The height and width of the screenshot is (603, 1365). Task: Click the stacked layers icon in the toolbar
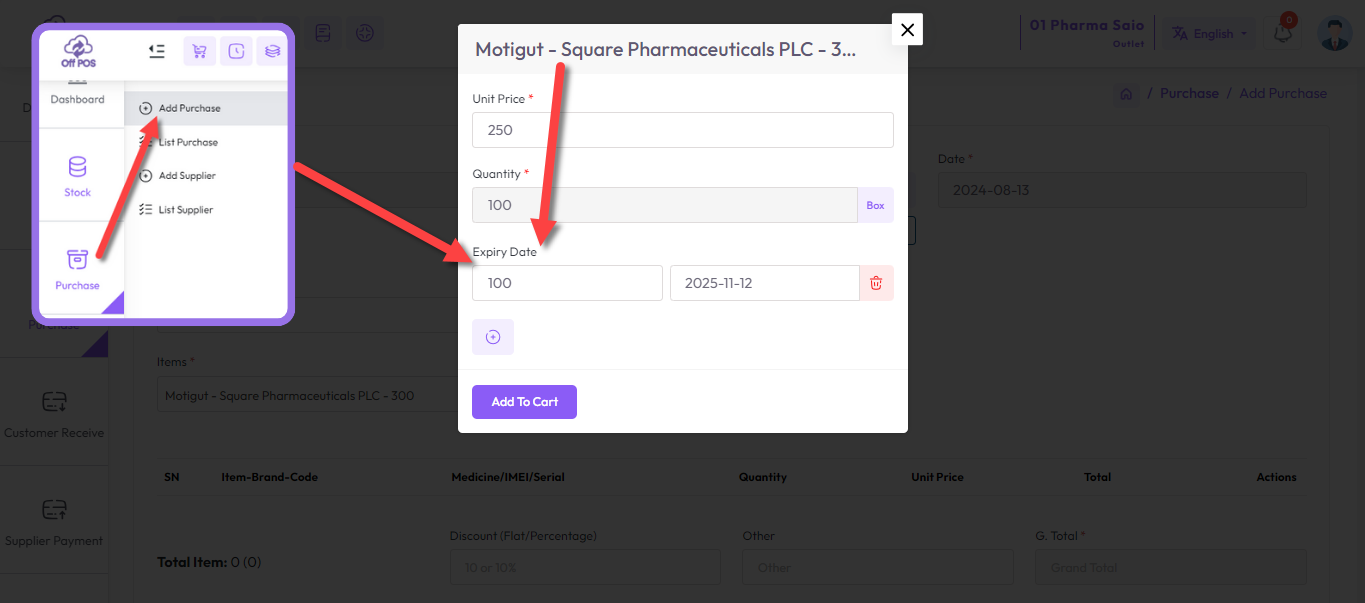click(x=272, y=51)
